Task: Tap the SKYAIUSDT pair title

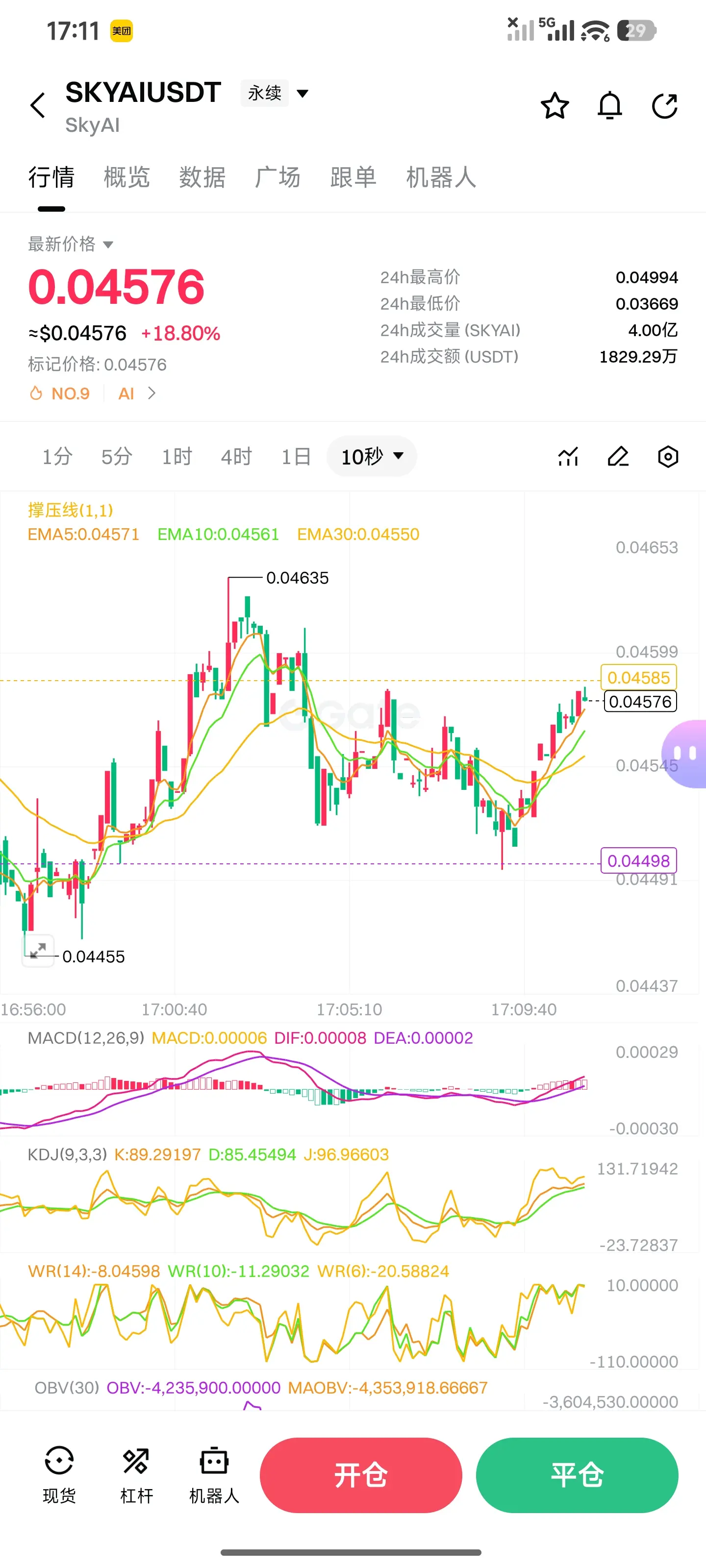Action: 143,93
